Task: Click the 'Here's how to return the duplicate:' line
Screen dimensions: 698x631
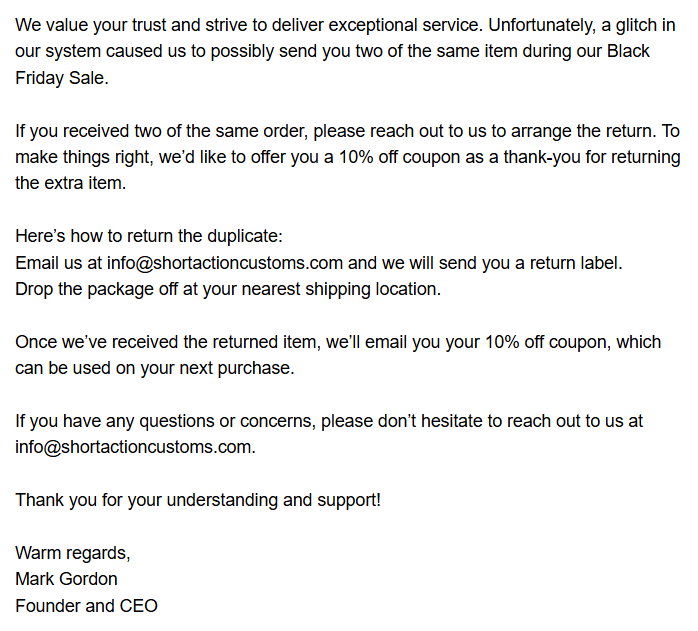Action: click(x=149, y=236)
